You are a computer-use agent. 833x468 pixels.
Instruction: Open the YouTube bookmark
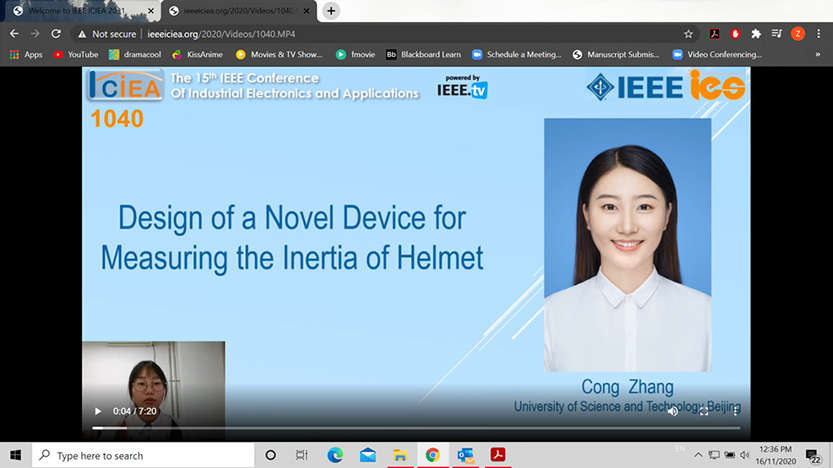(76, 54)
